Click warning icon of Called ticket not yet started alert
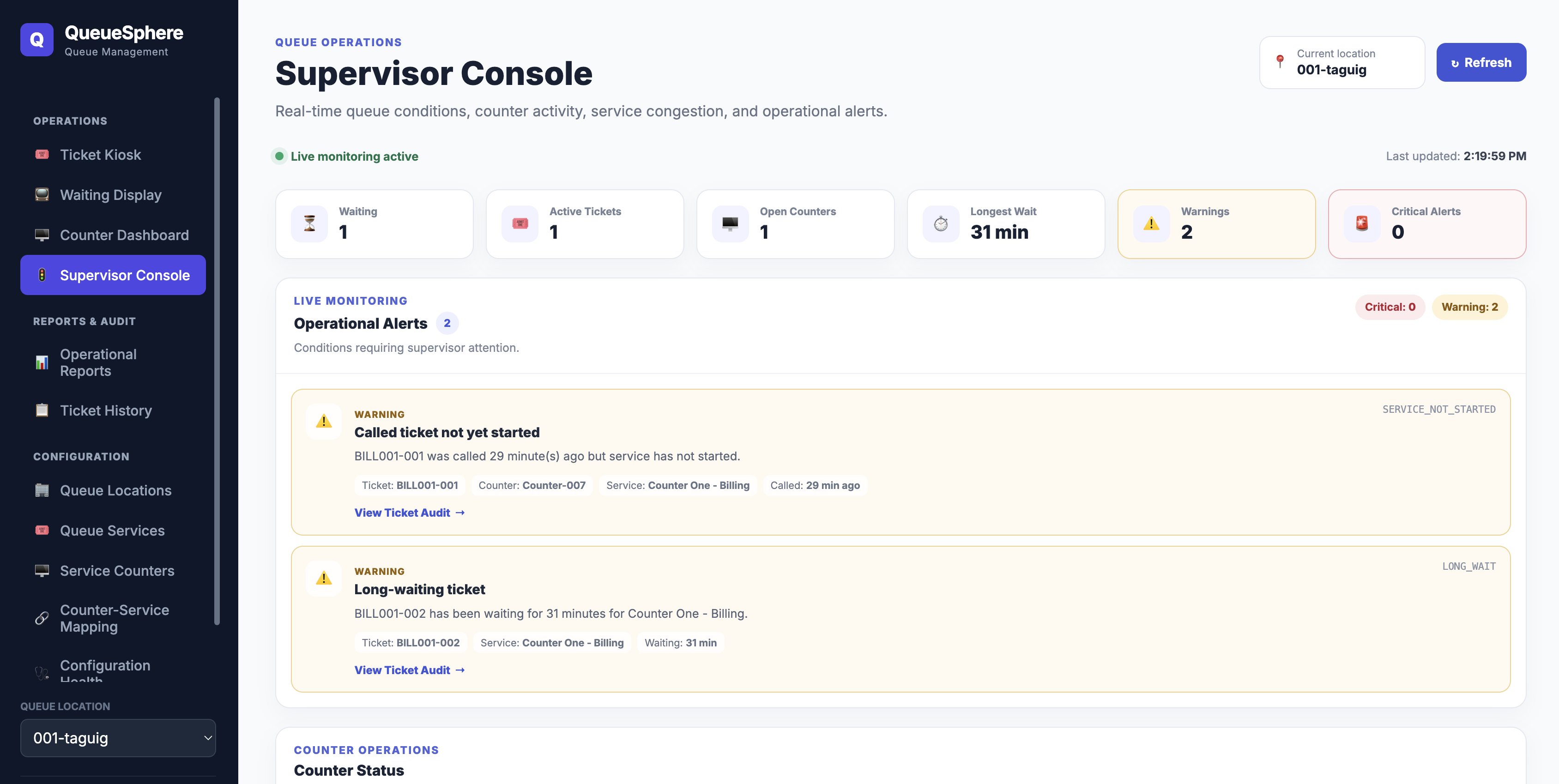This screenshot has height=784, width=1559. click(324, 421)
